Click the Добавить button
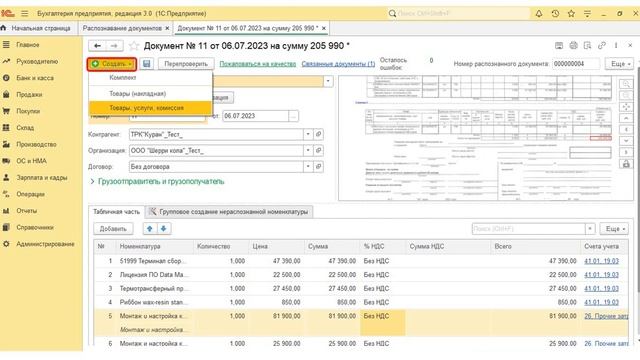Image resolution: width=640 pixels, height=360 pixels. [113, 229]
